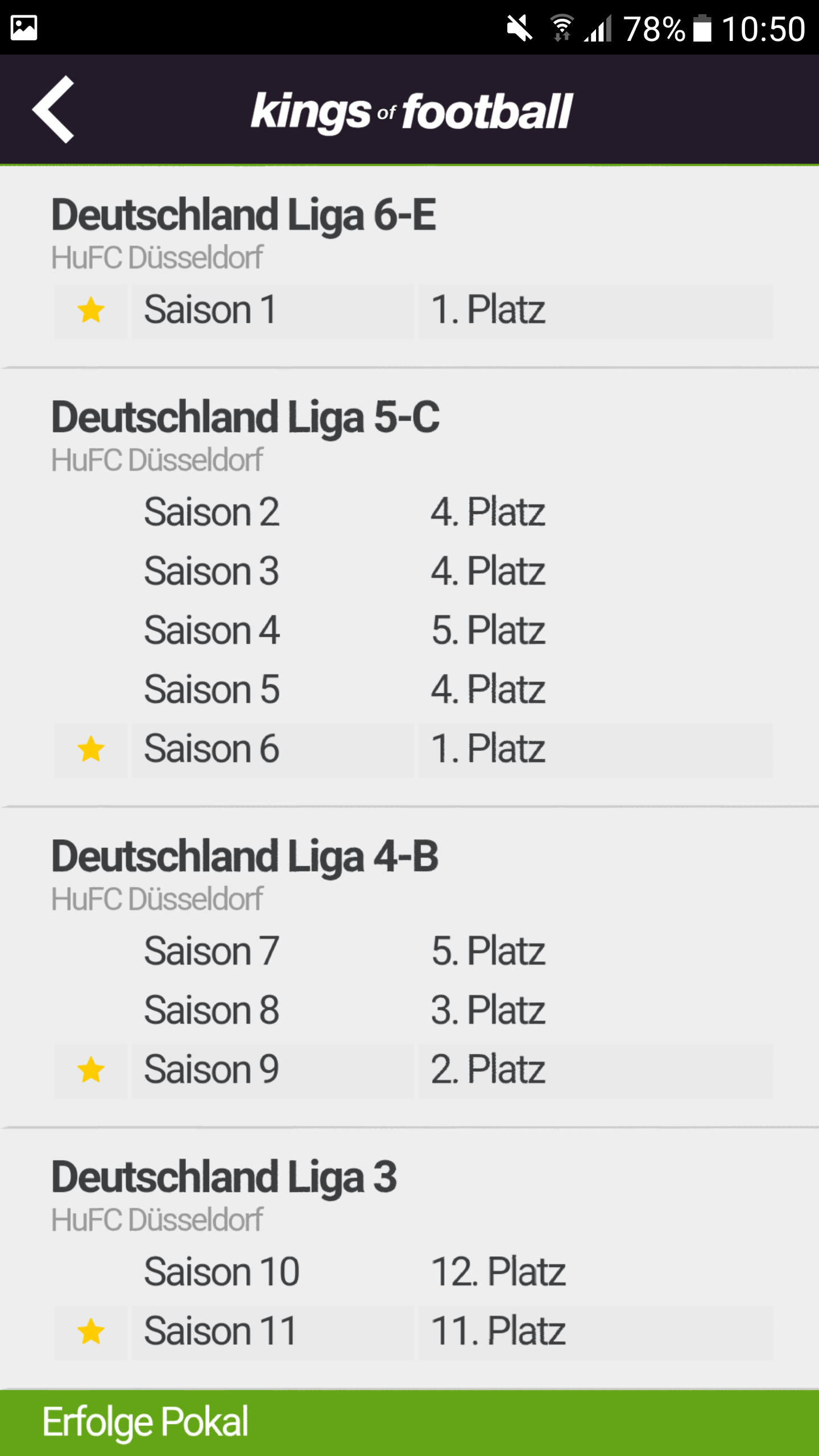The width and height of the screenshot is (819, 1456).
Task: Open Saison 10 with 12. Platz
Action: pos(413,1272)
